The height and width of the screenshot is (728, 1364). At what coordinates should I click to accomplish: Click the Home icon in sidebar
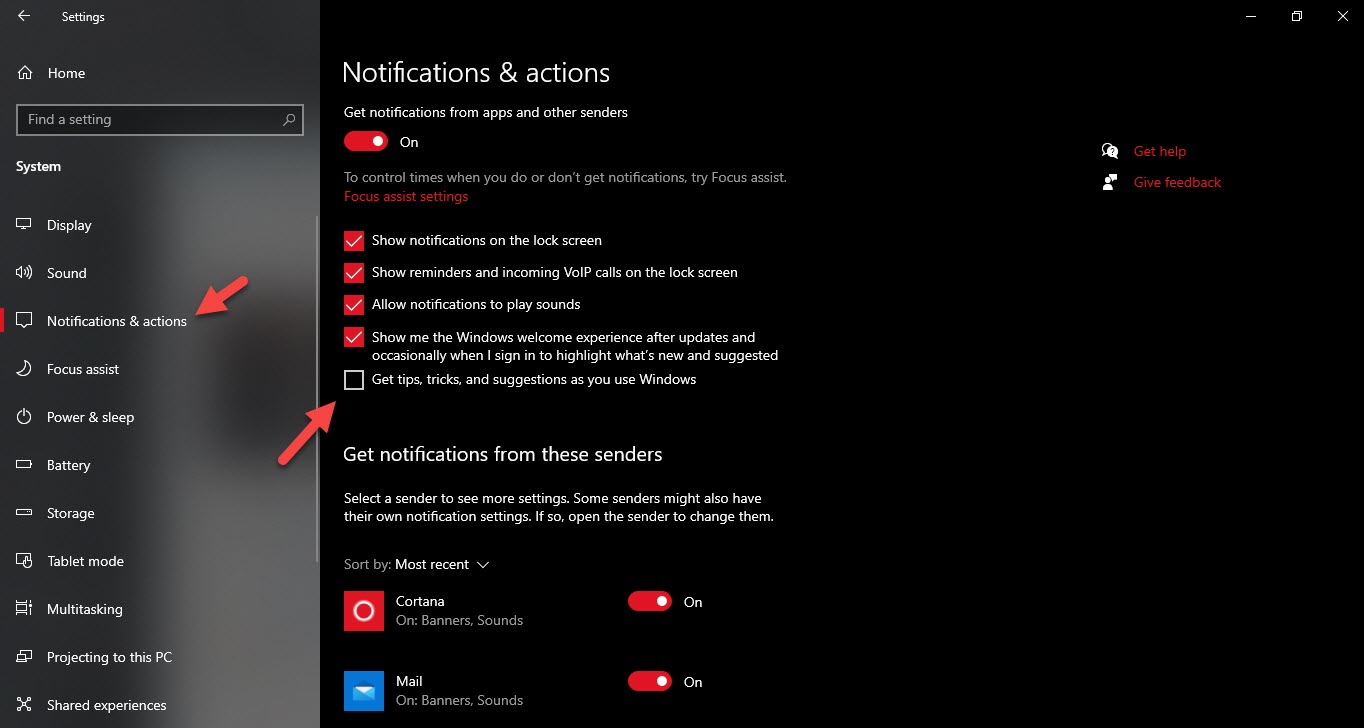point(25,73)
